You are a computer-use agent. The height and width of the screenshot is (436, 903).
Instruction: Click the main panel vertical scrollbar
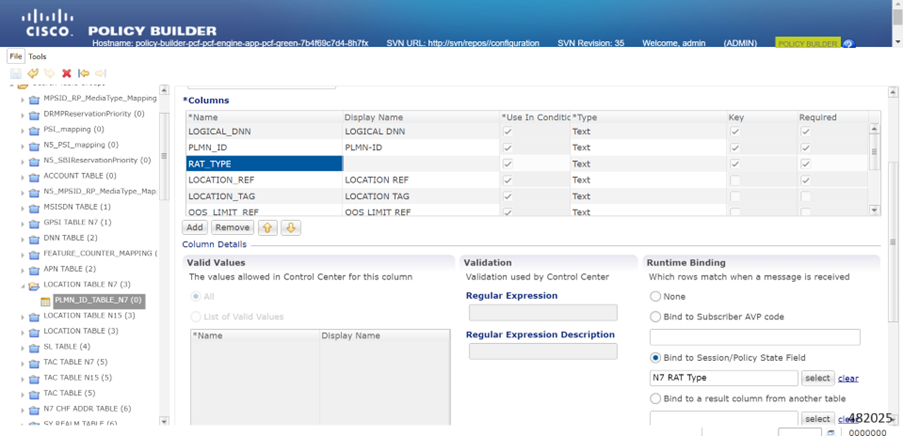pyautogui.click(x=893, y=242)
